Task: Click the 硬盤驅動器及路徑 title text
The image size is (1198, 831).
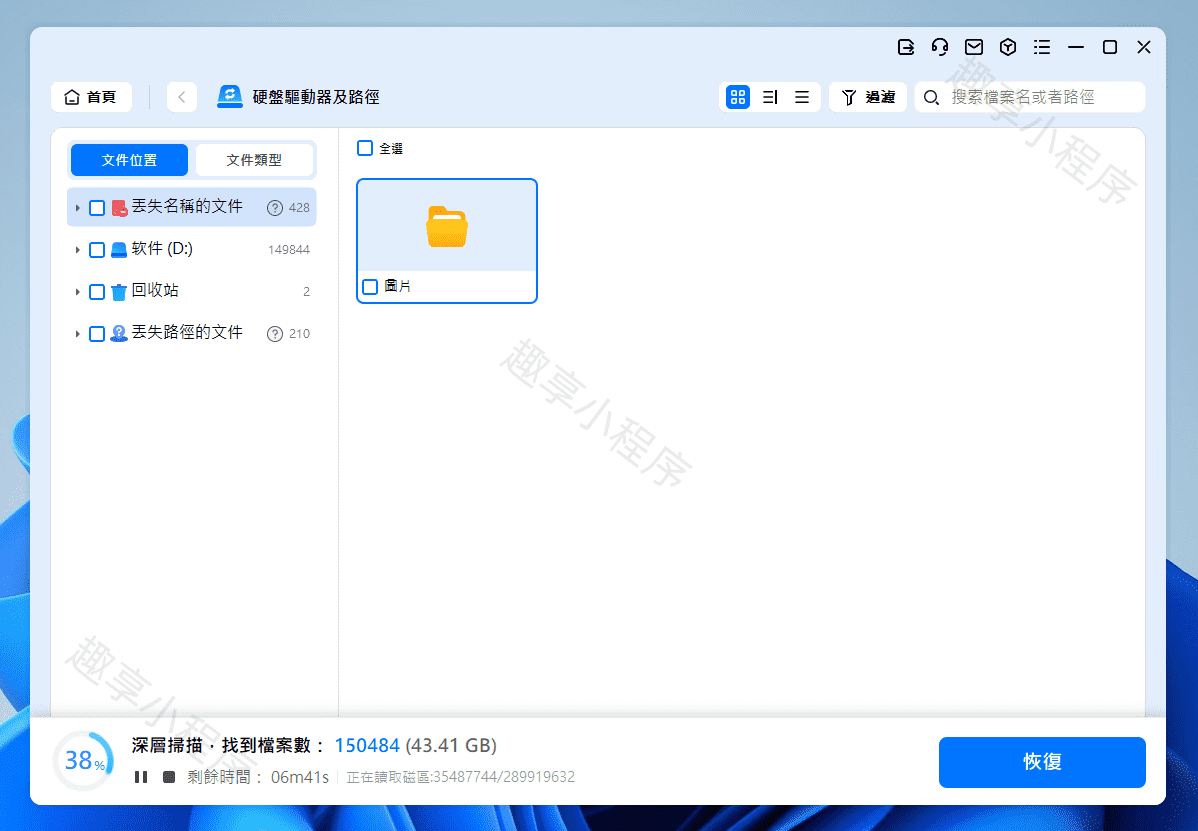Action: [316, 97]
